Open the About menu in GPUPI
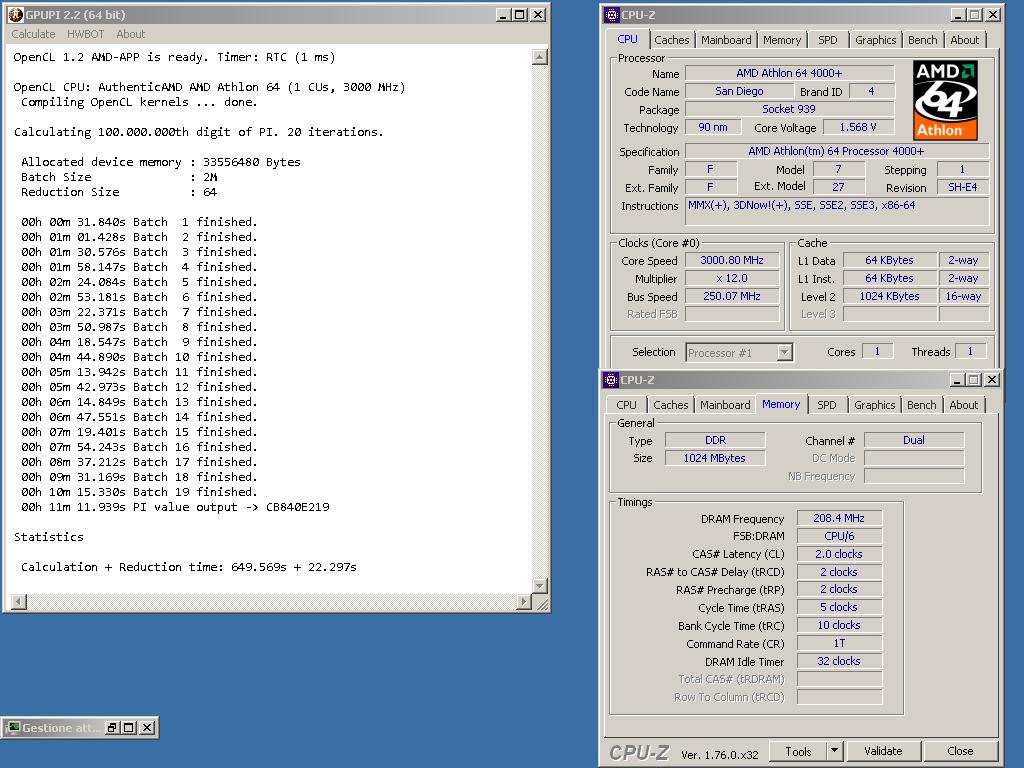The width and height of the screenshot is (1024, 768). click(x=131, y=34)
